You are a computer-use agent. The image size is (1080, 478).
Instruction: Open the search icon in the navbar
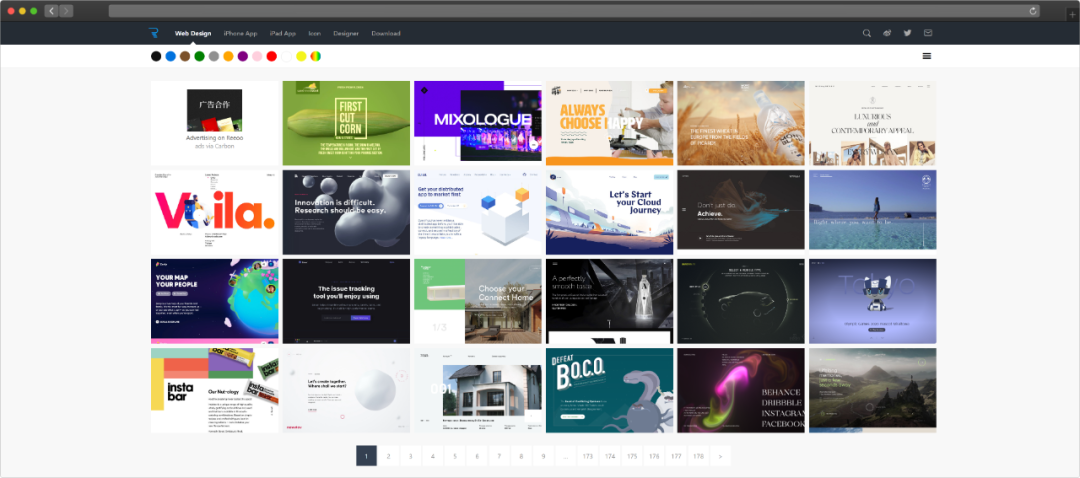pyautogui.click(x=866, y=33)
